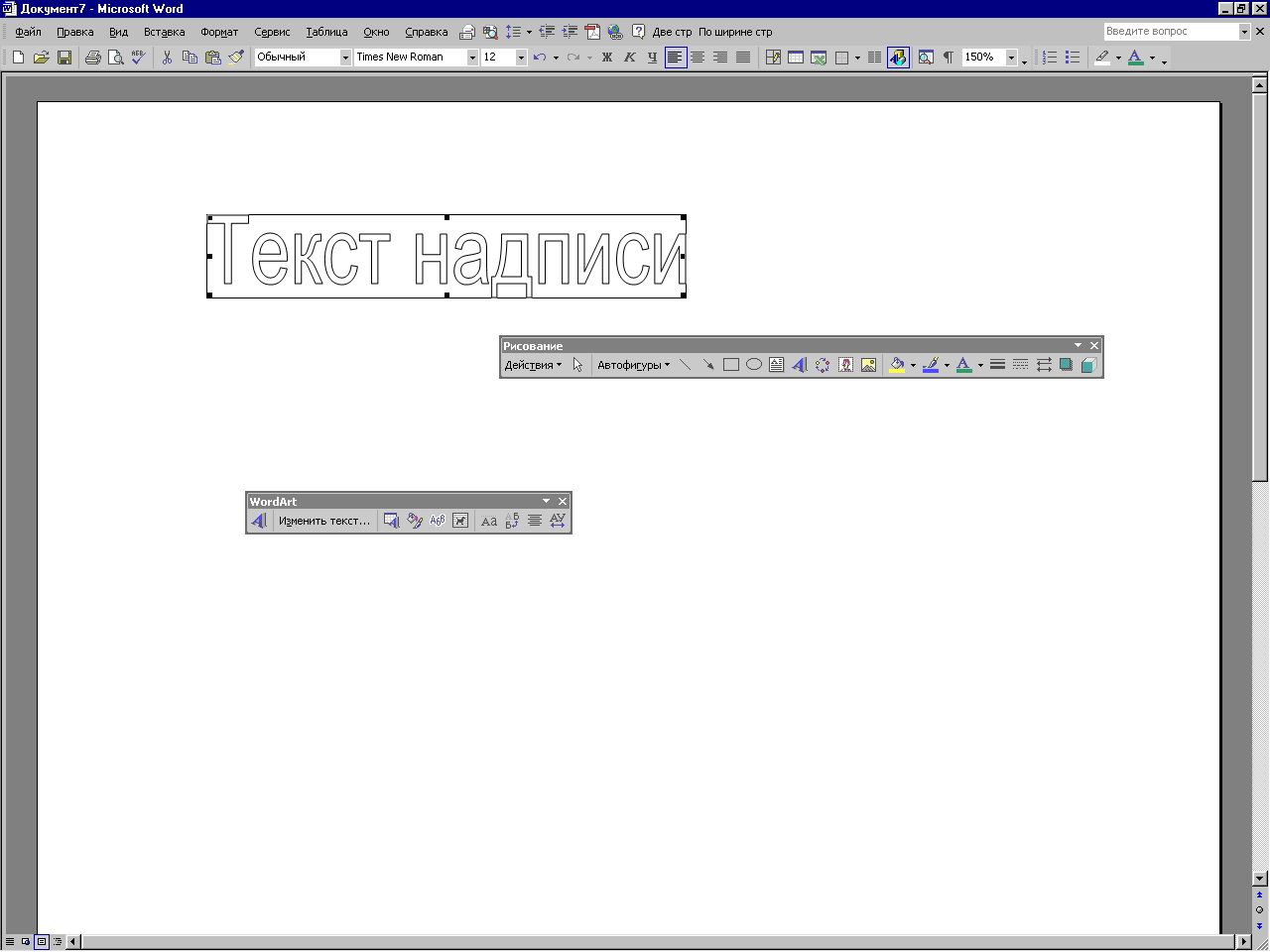1270x952 pixels.
Task: Toggle italic formatting (К)
Action: [x=629, y=58]
